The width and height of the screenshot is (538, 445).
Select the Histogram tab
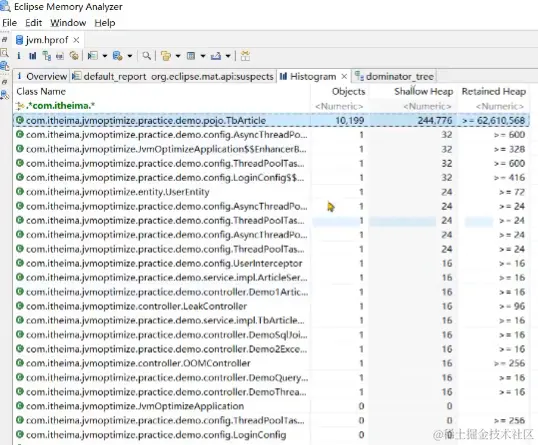tap(313, 76)
